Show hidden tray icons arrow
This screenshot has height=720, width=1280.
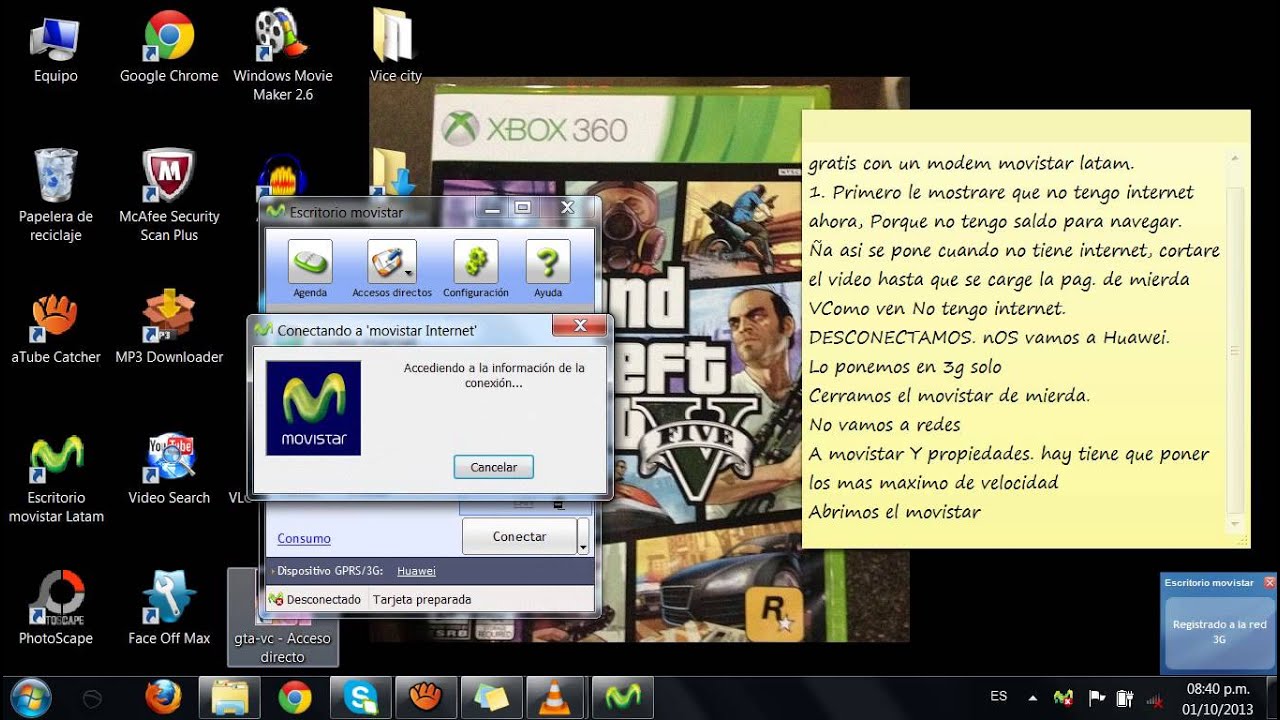tap(1033, 698)
